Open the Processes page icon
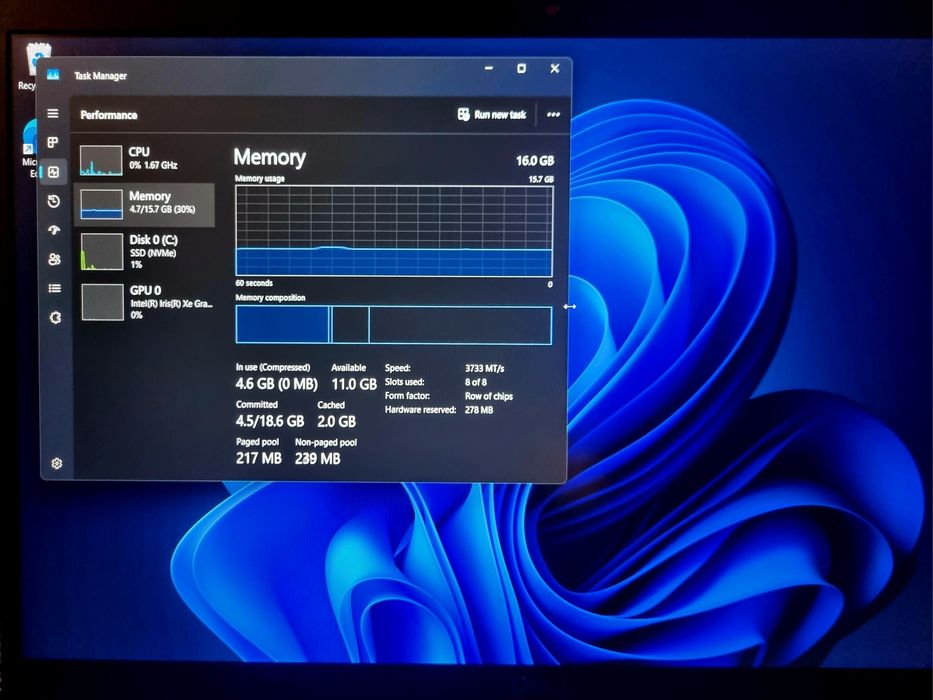This screenshot has width=933, height=700. pos(53,142)
